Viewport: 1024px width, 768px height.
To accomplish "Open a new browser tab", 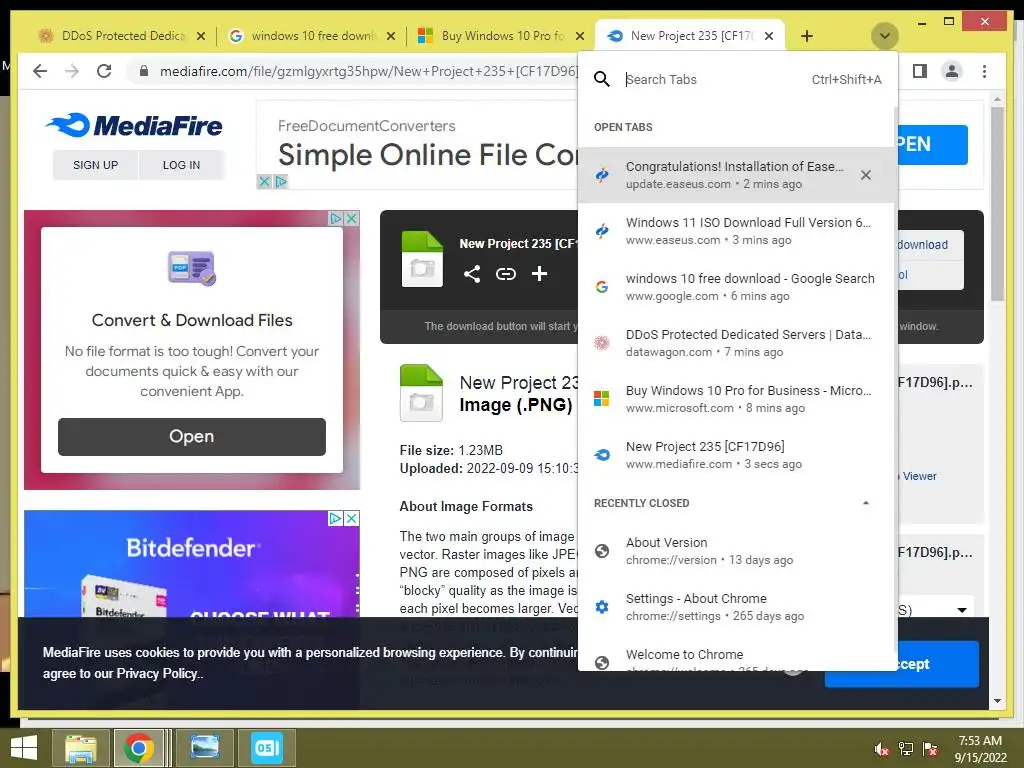I will point(807,36).
